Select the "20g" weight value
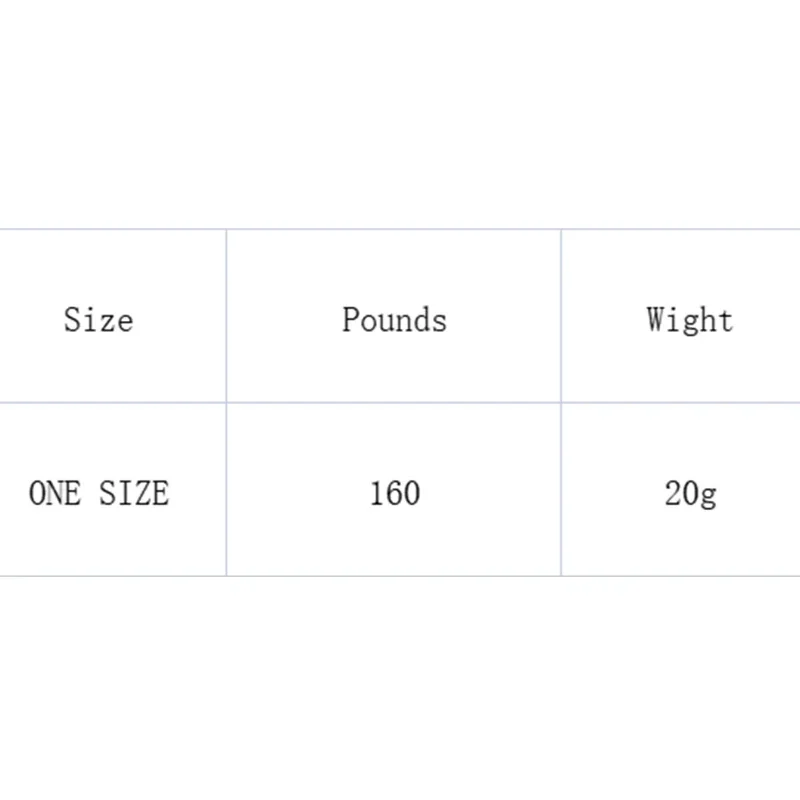This screenshot has height=800, width=800. [x=690, y=493]
